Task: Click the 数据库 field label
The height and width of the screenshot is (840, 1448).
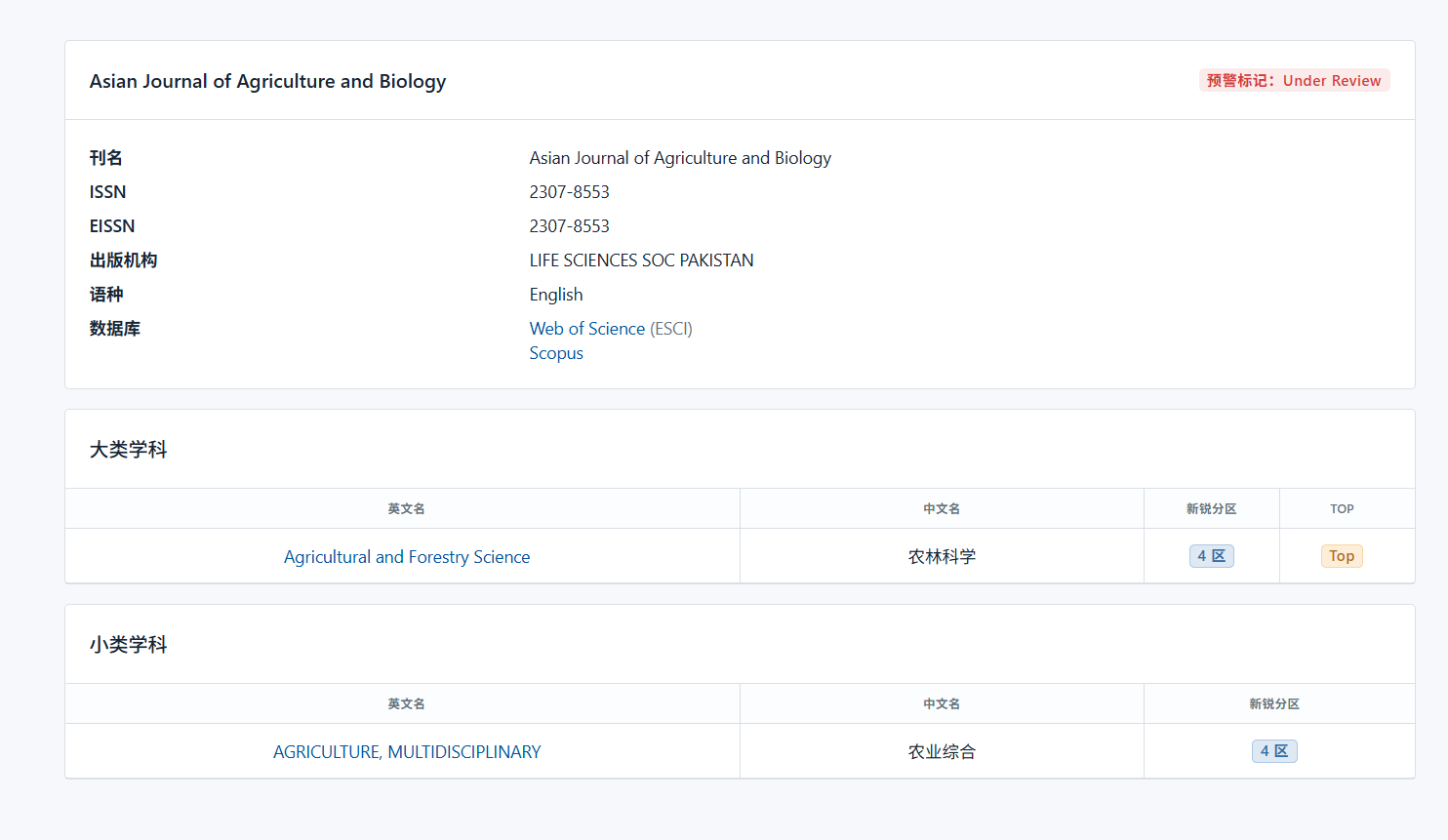Action: pos(115,329)
